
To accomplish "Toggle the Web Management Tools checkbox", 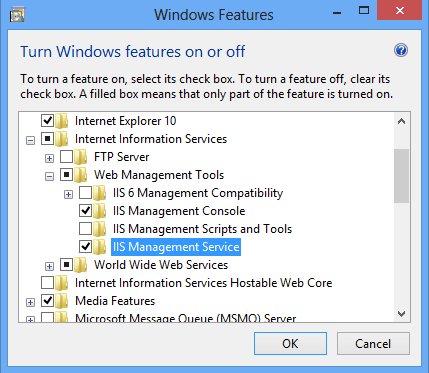I will (66, 174).
